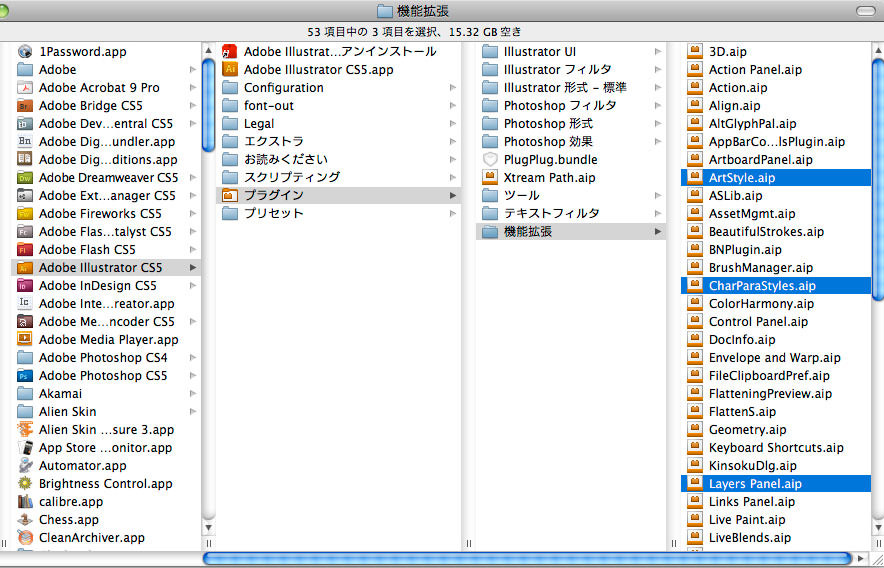
Task: Click the PlugPlug.bundle icon
Action: coord(490,160)
